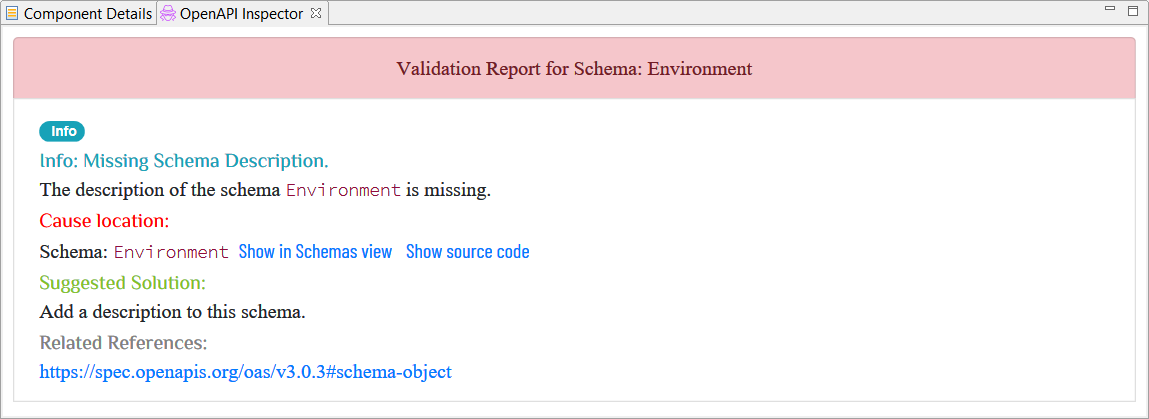Viewport: 1149px width, 419px height.
Task: Click the red Cause location heading
Action: point(104,220)
